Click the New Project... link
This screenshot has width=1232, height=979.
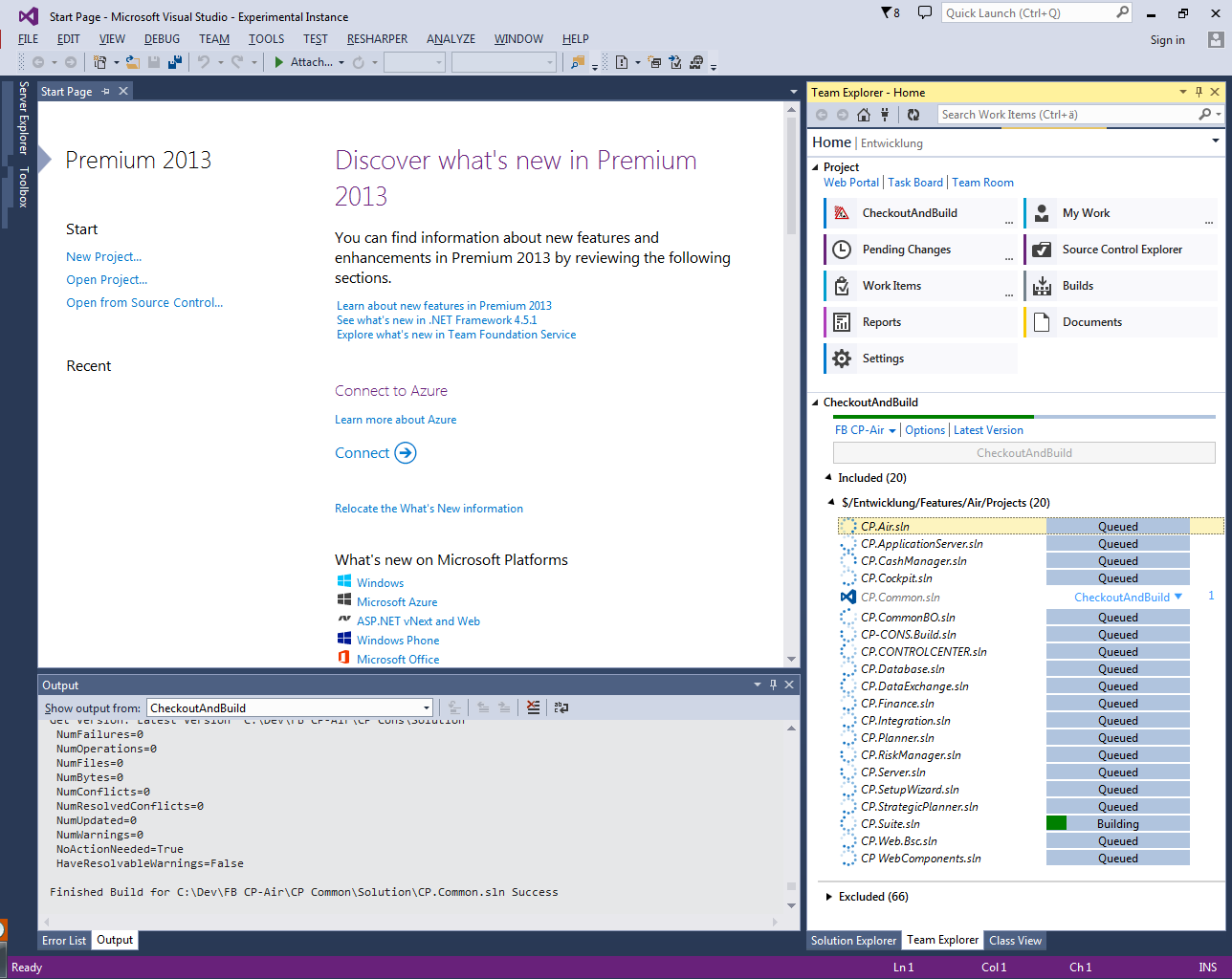103,257
